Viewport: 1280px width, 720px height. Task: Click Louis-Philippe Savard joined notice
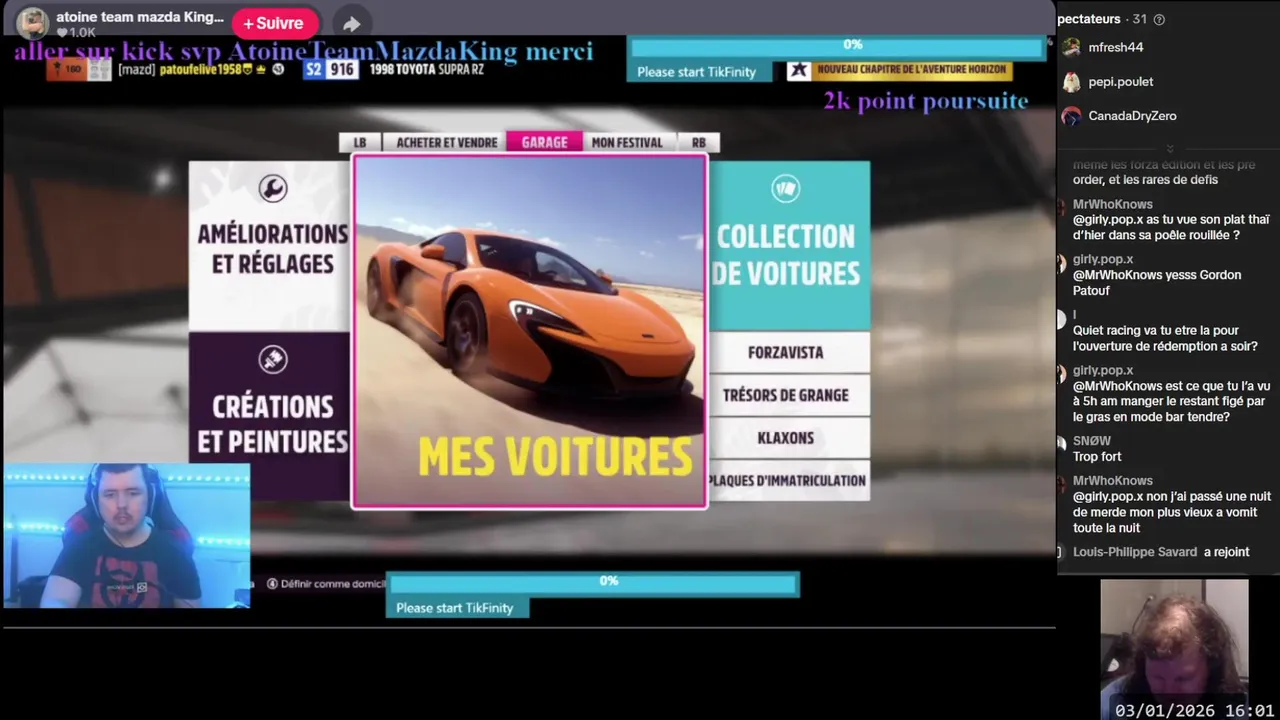pos(1161,552)
